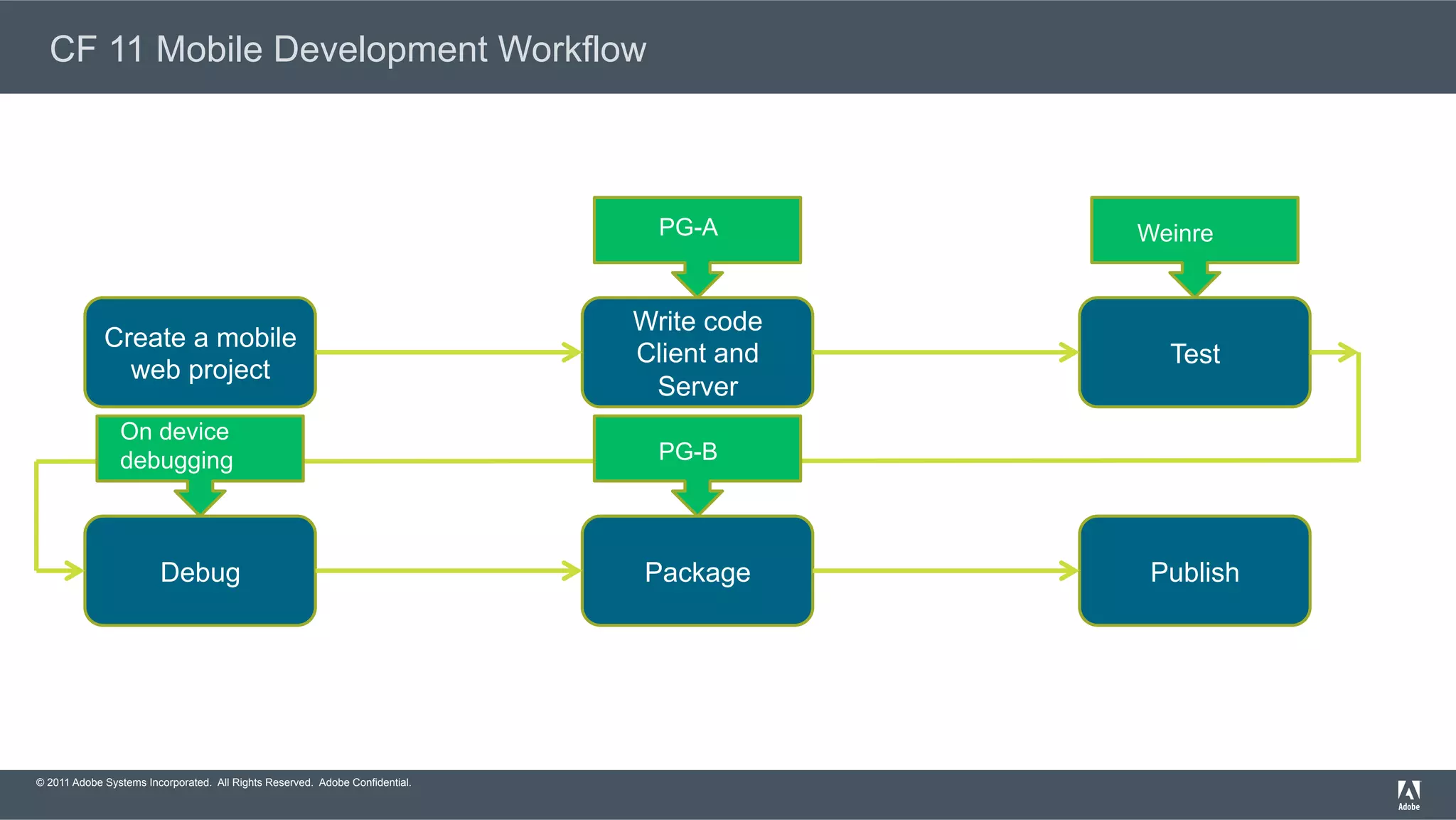Screen dimensions: 1456x820
Task: Click the Adobe copyright notice text
Action: pyautogui.click(x=223, y=782)
